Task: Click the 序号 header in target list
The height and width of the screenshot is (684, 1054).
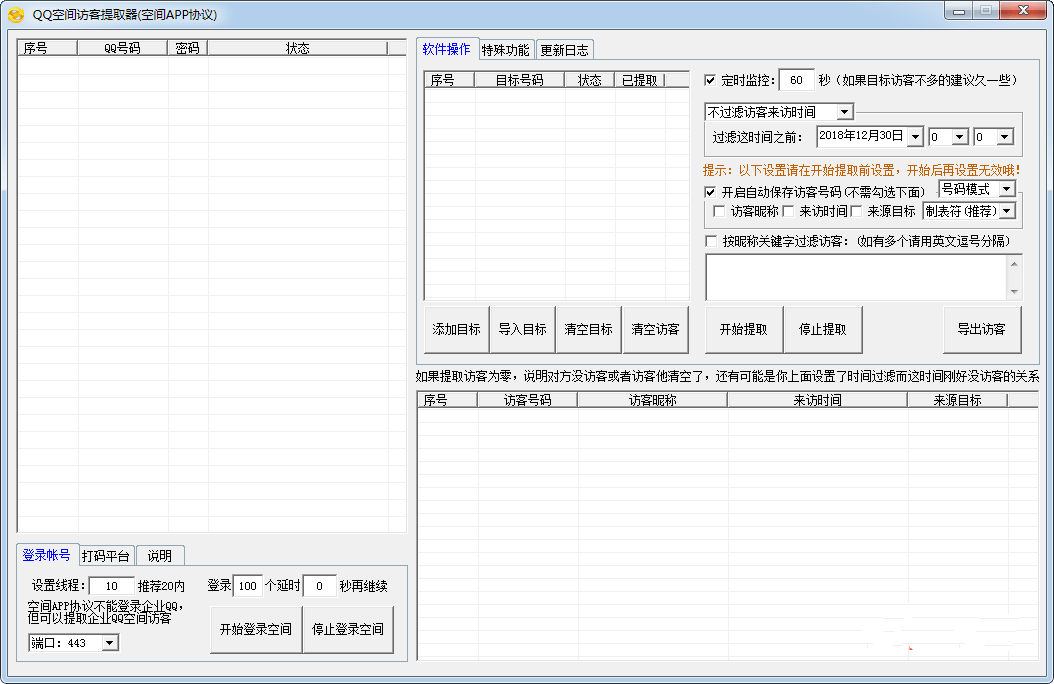Action: click(450, 80)
